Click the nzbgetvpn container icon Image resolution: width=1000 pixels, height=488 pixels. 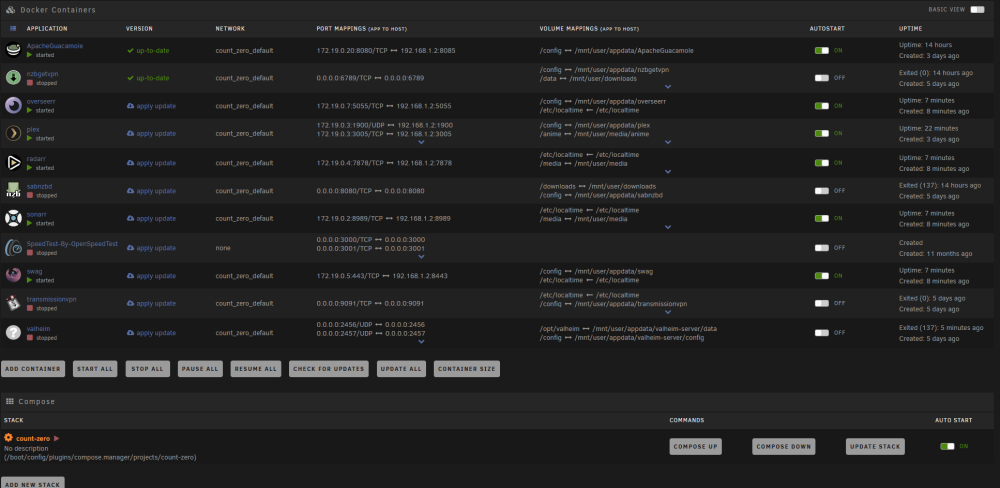tap(13, 78)
